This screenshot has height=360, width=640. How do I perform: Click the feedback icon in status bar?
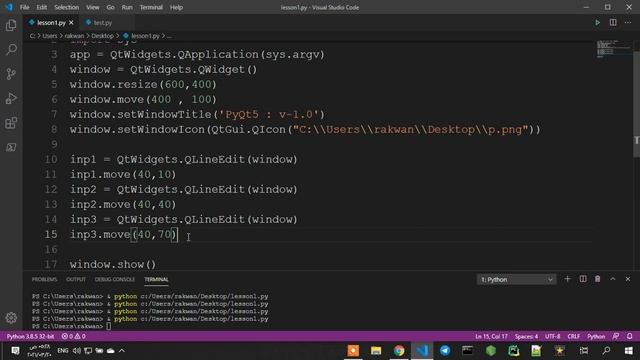coord(616,336)
